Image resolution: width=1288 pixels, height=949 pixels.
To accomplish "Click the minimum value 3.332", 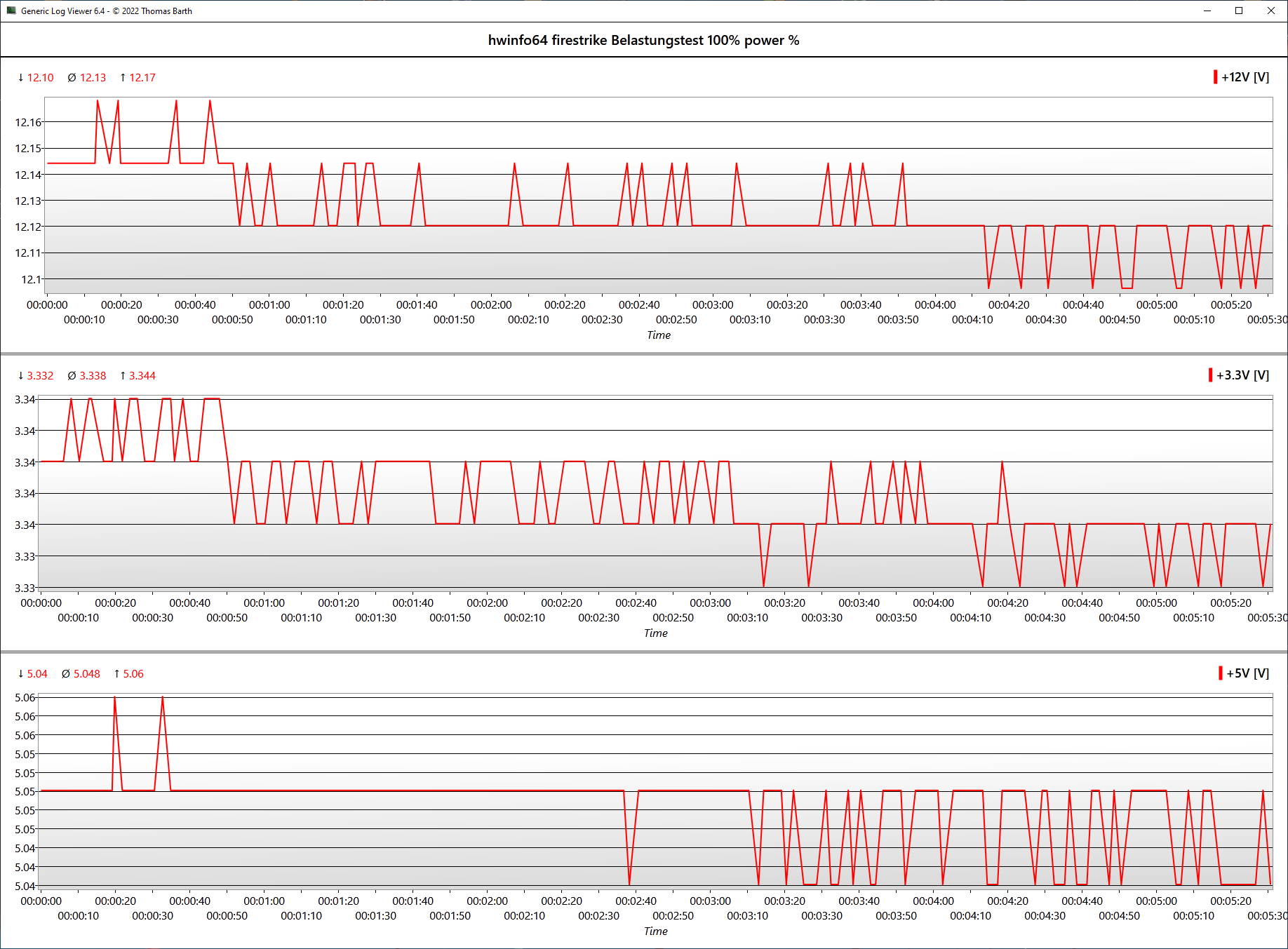I will click(x=40, y=376).
